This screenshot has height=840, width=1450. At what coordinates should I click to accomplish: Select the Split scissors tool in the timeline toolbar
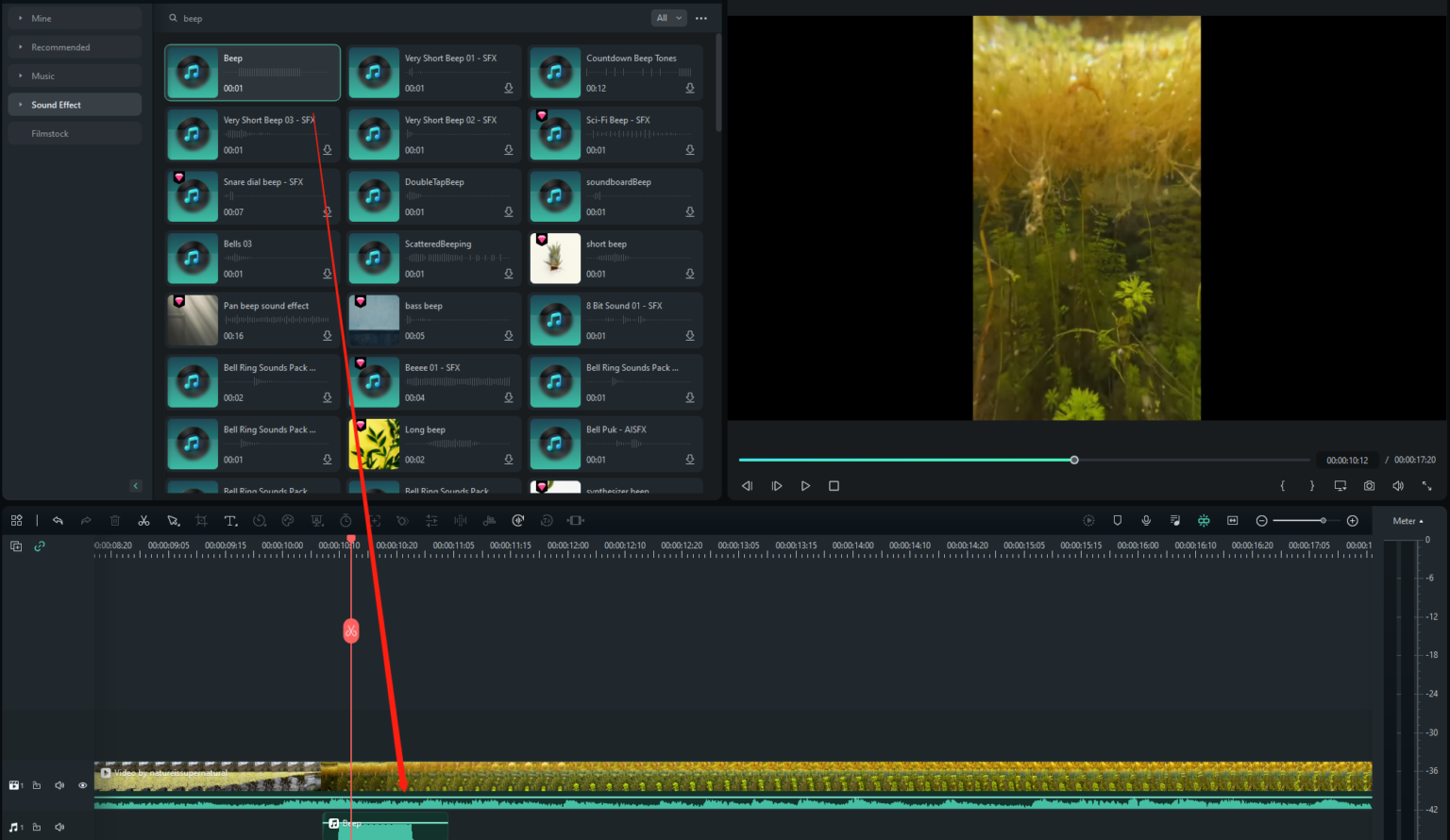(143, 520)
